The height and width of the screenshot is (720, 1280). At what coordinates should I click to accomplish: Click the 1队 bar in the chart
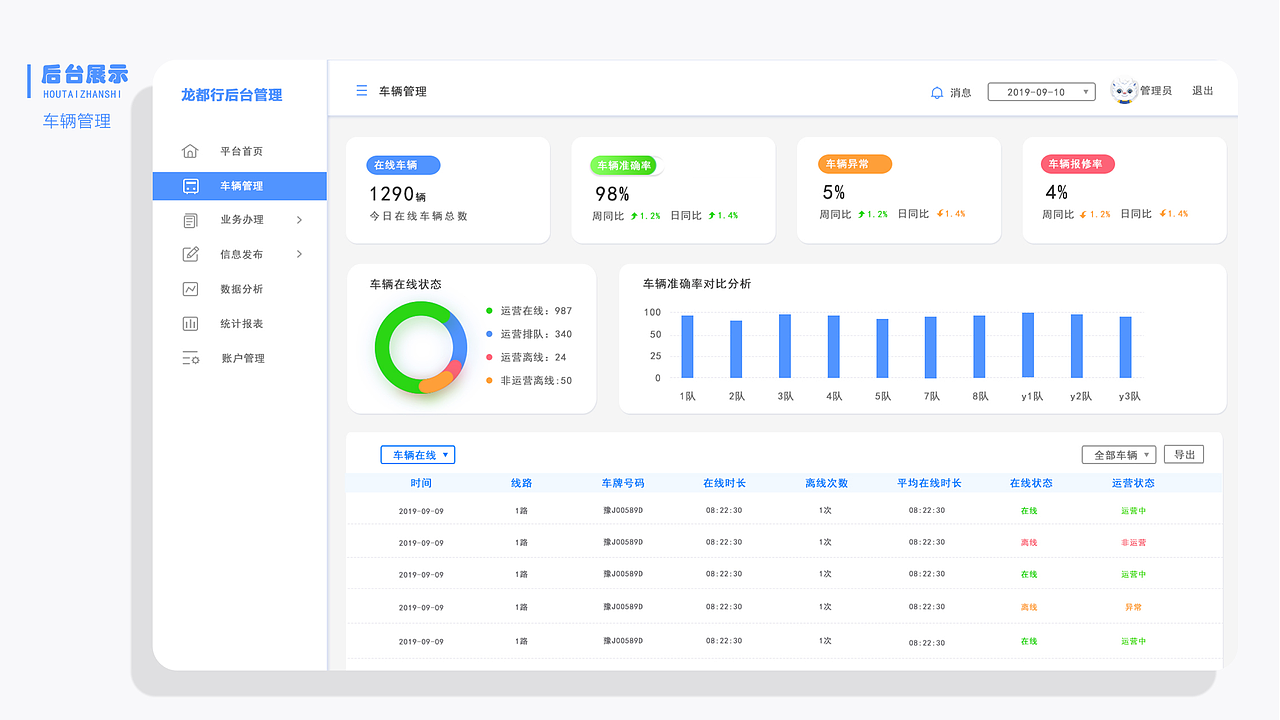[x=687, y=347]
